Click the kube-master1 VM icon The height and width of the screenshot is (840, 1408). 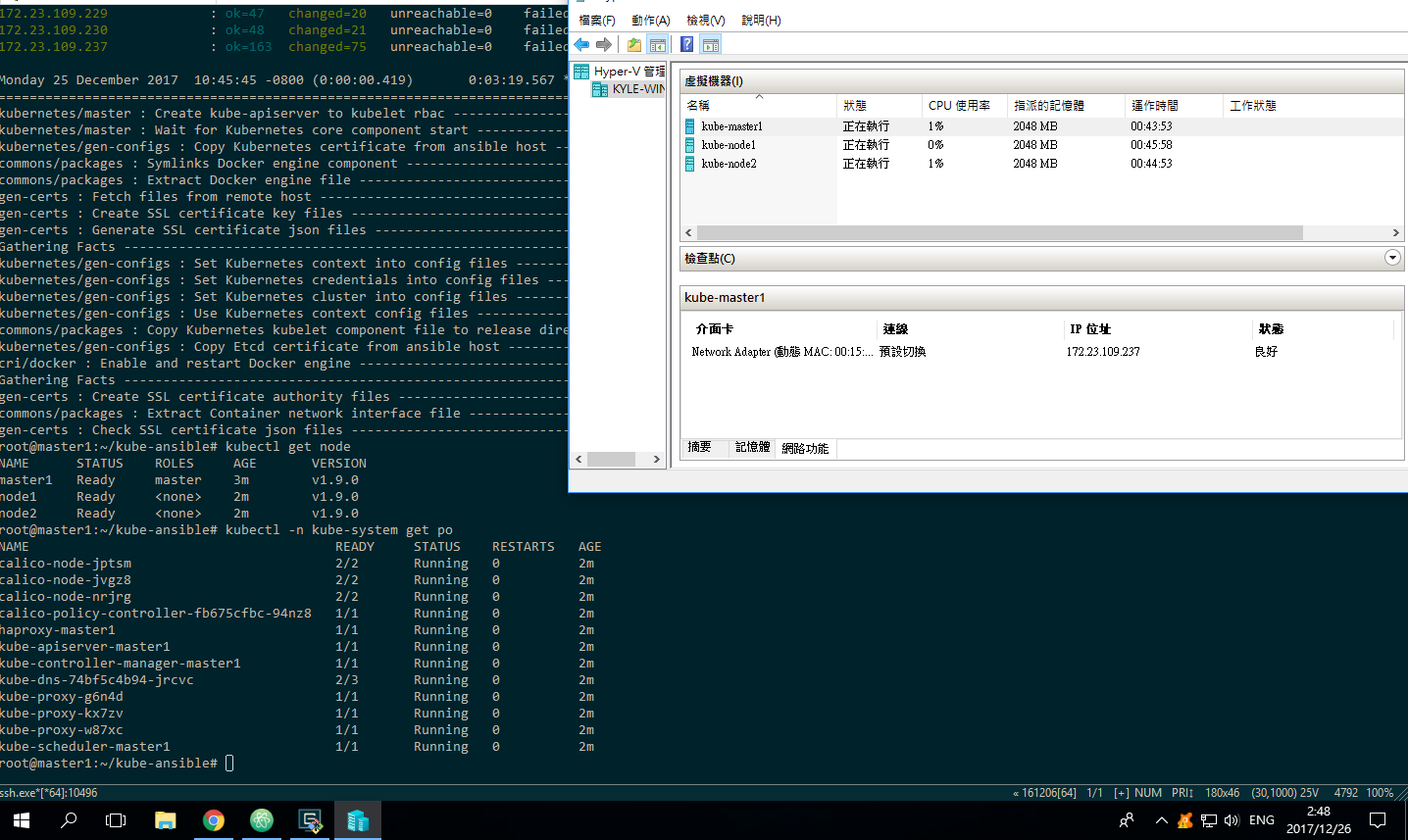coord(690,126)
